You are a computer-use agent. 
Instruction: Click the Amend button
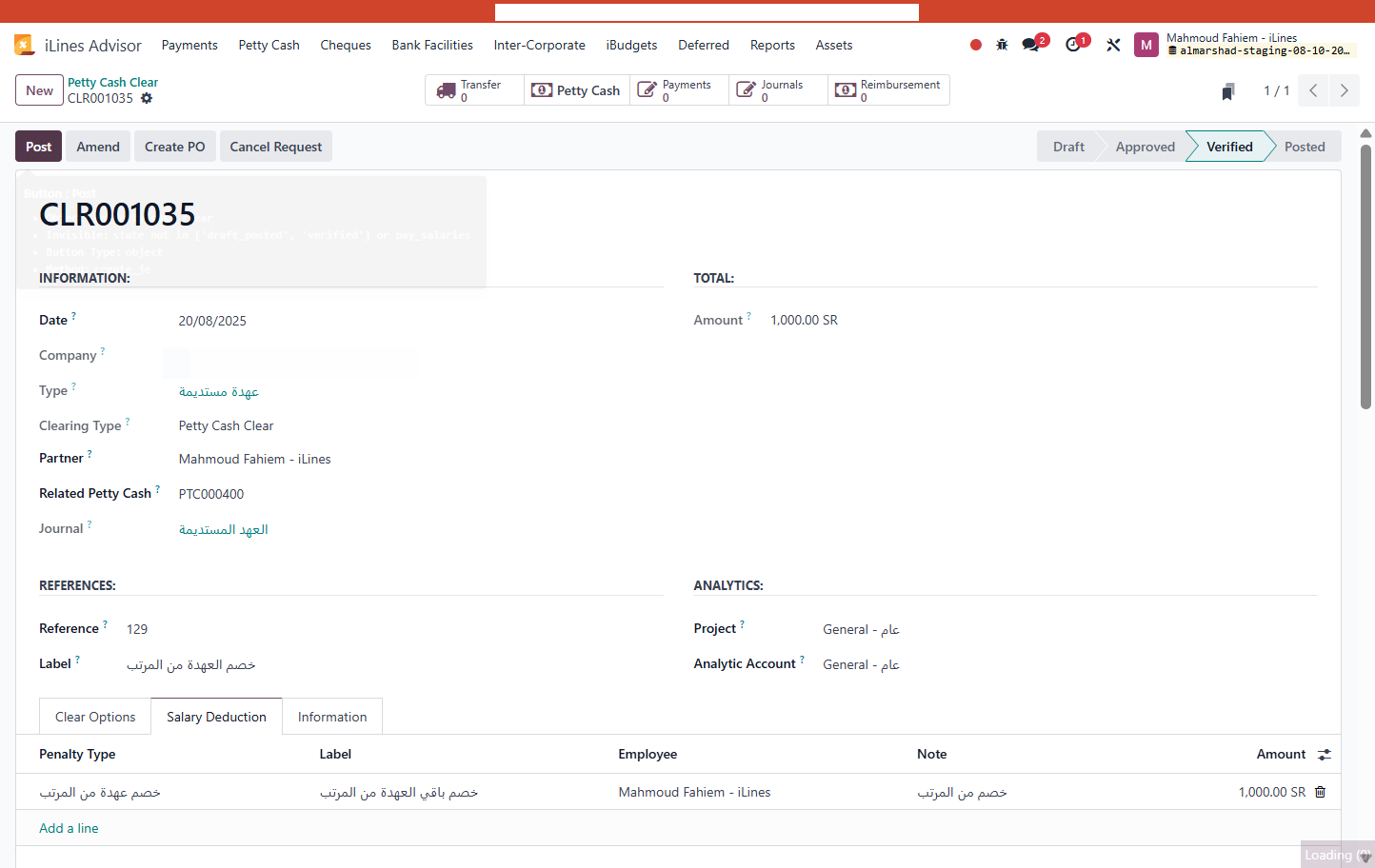pos(98,147)
